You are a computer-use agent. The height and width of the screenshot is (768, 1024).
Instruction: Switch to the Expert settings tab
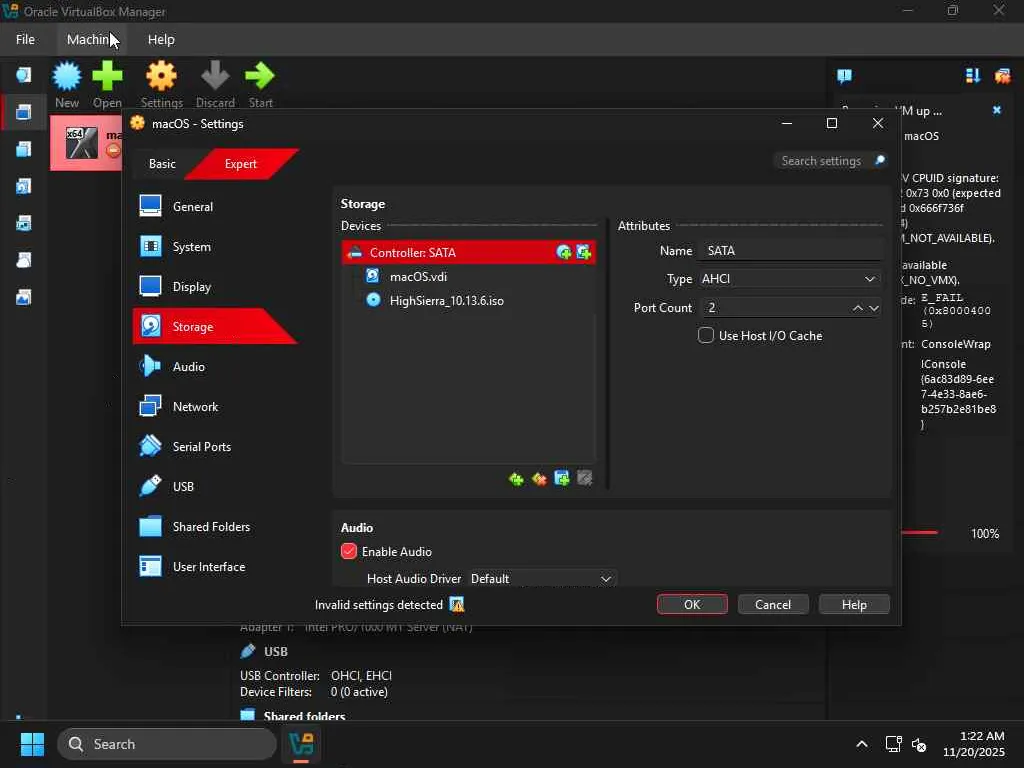240,164
